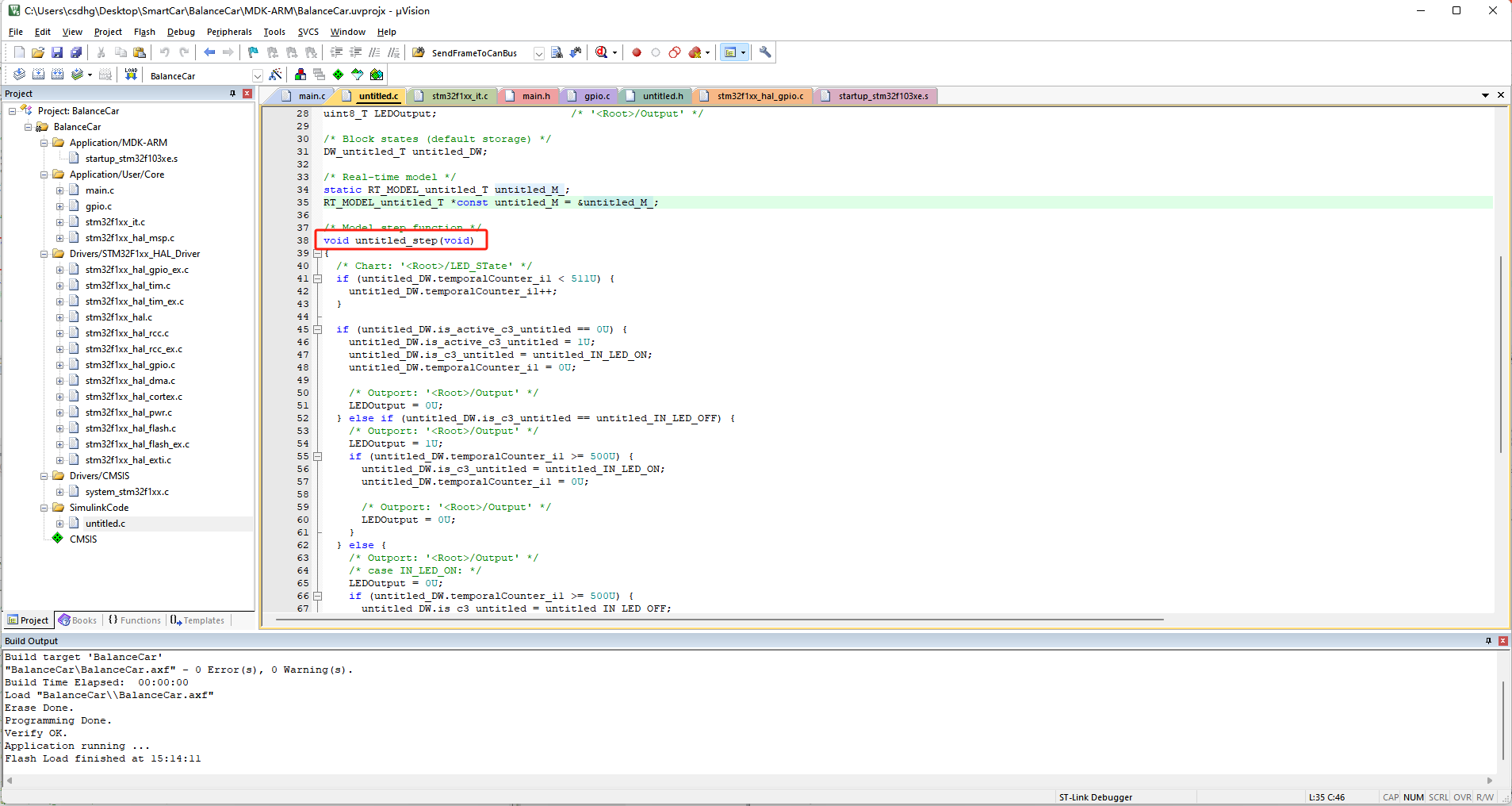Collapse the Application/MDK-ARM group
The height and width of the screenshot is (806, 1512).
pos(44,143)
